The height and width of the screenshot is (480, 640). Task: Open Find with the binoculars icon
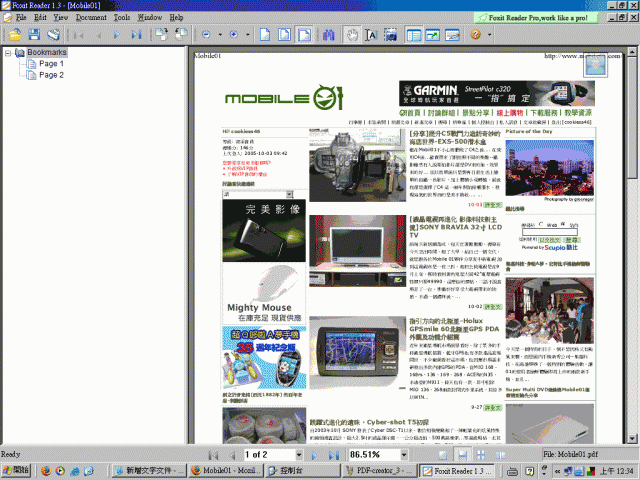click(x=329, y=35)
